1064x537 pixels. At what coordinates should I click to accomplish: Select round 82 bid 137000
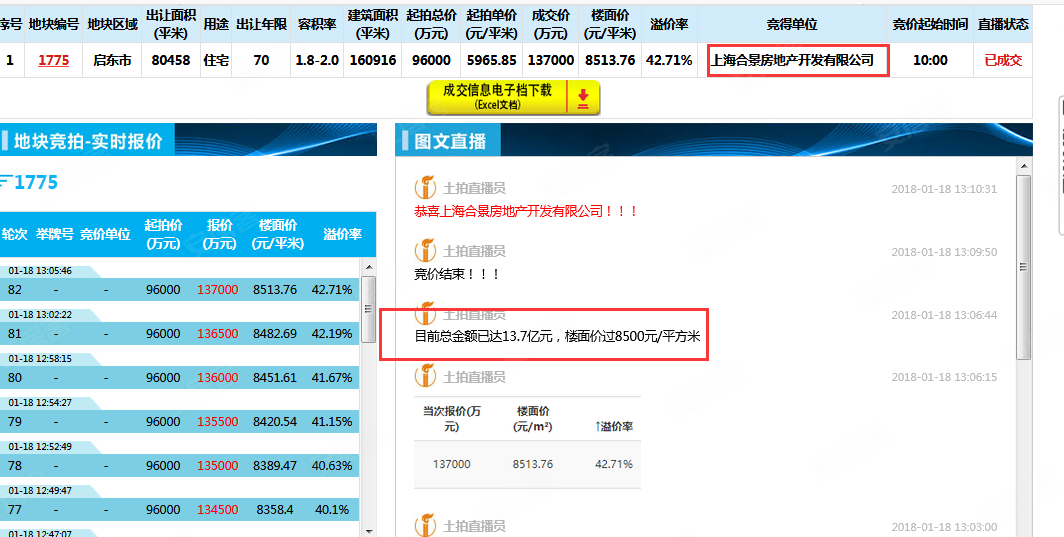(218, 290)
